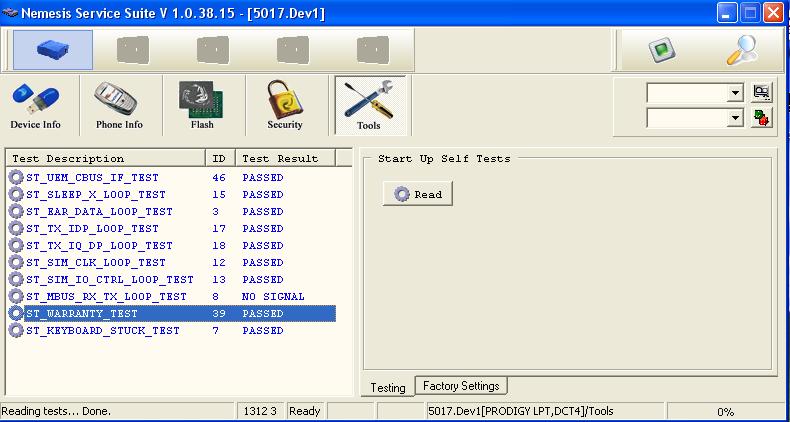Select ST_WARRANTY_TEST row text
Screen dimensions: 790x422
[82, 314]
